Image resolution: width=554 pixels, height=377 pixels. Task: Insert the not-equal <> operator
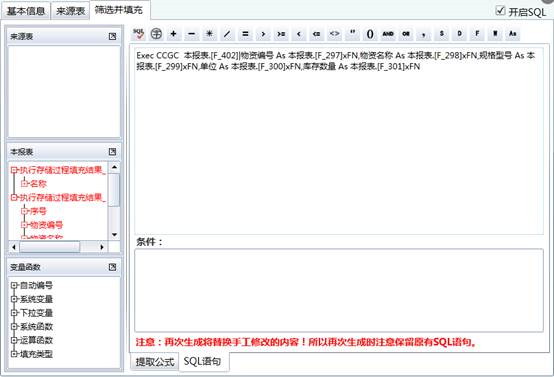coord(334,34)
